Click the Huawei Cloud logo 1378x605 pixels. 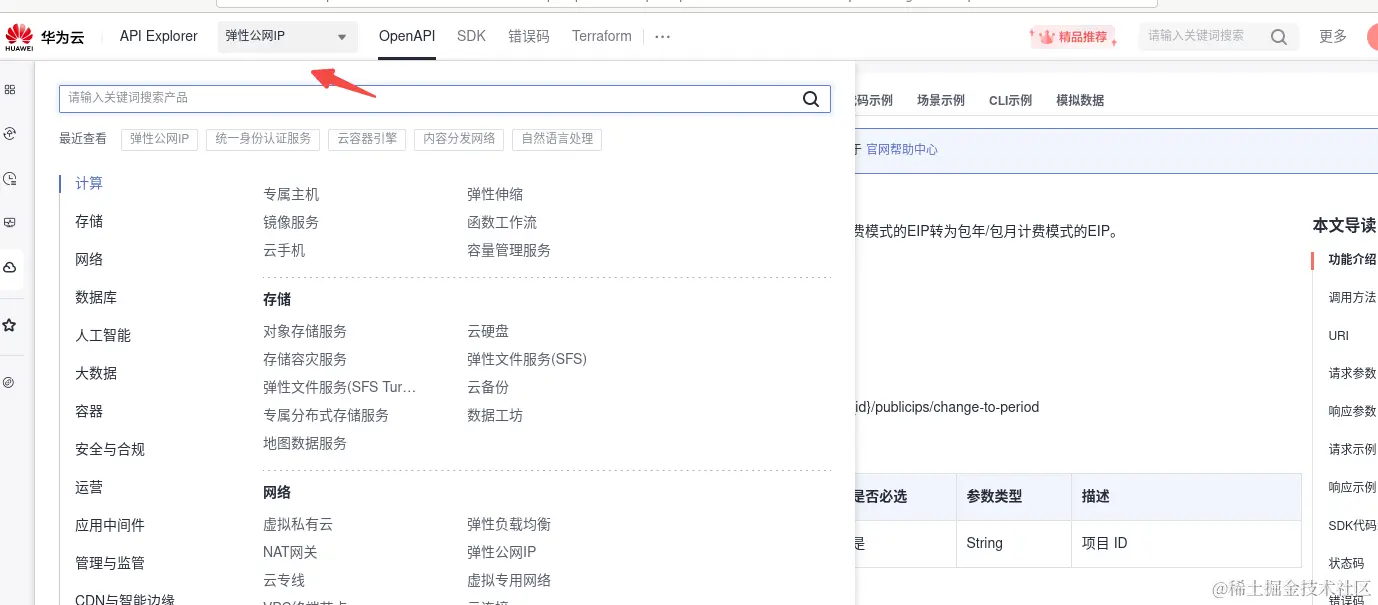click(45, 37)
